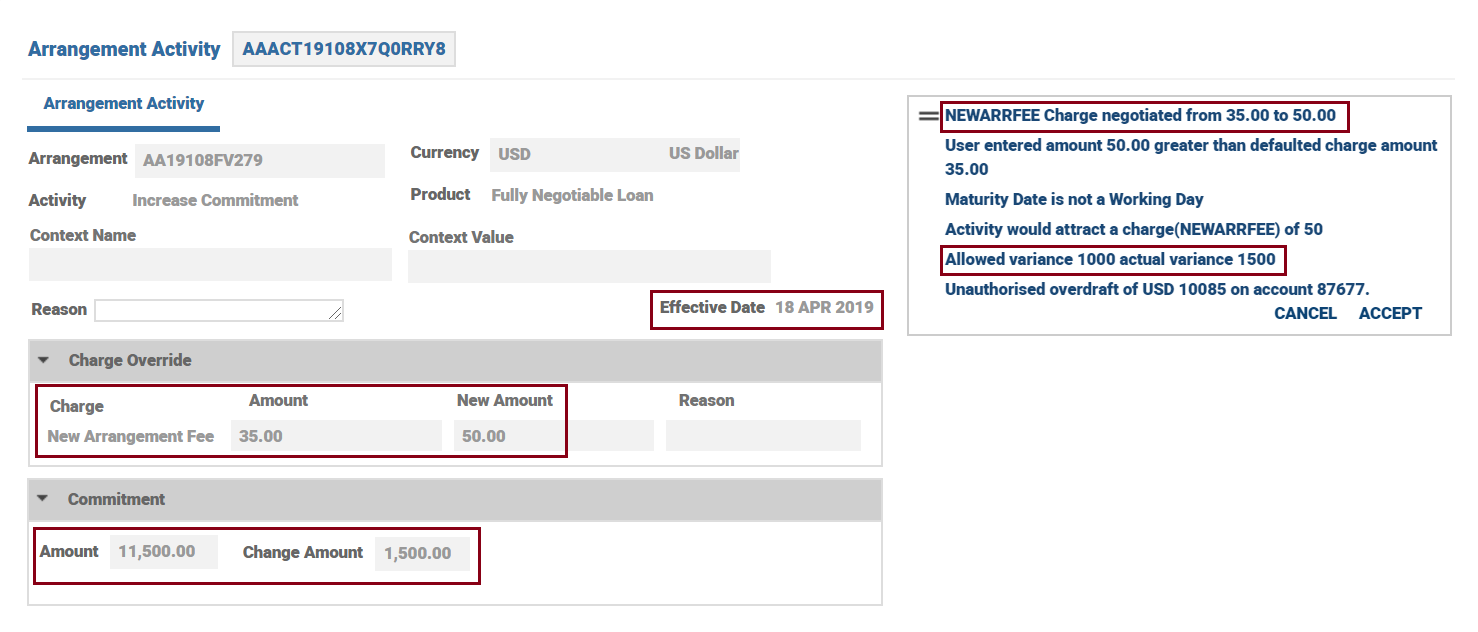
Task: Click the charge Amount field showing 35.00
Action: pyautogui.click(x=335, y=436)
